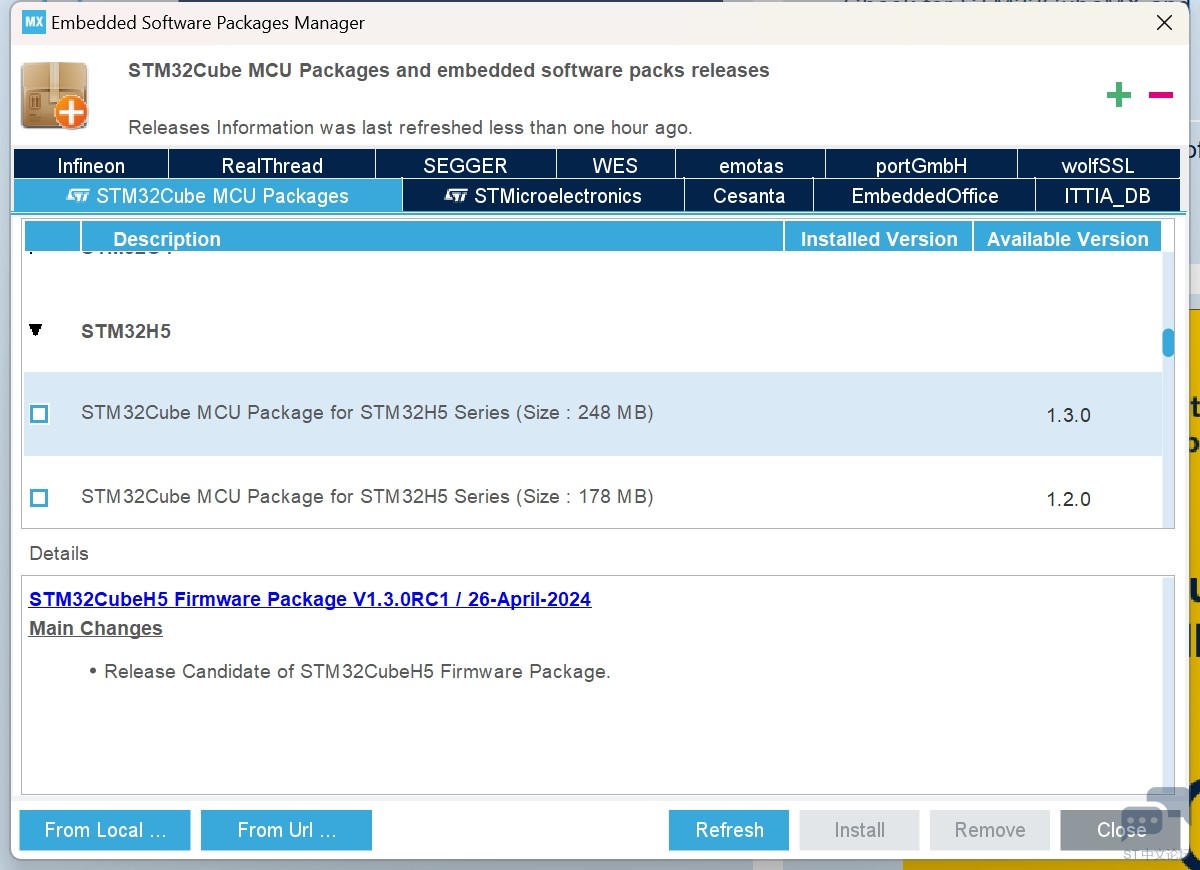The height and width of the screenshot is (870, 1200).
Task: Click the Close button at bottom right
Action: (1120, 830)
